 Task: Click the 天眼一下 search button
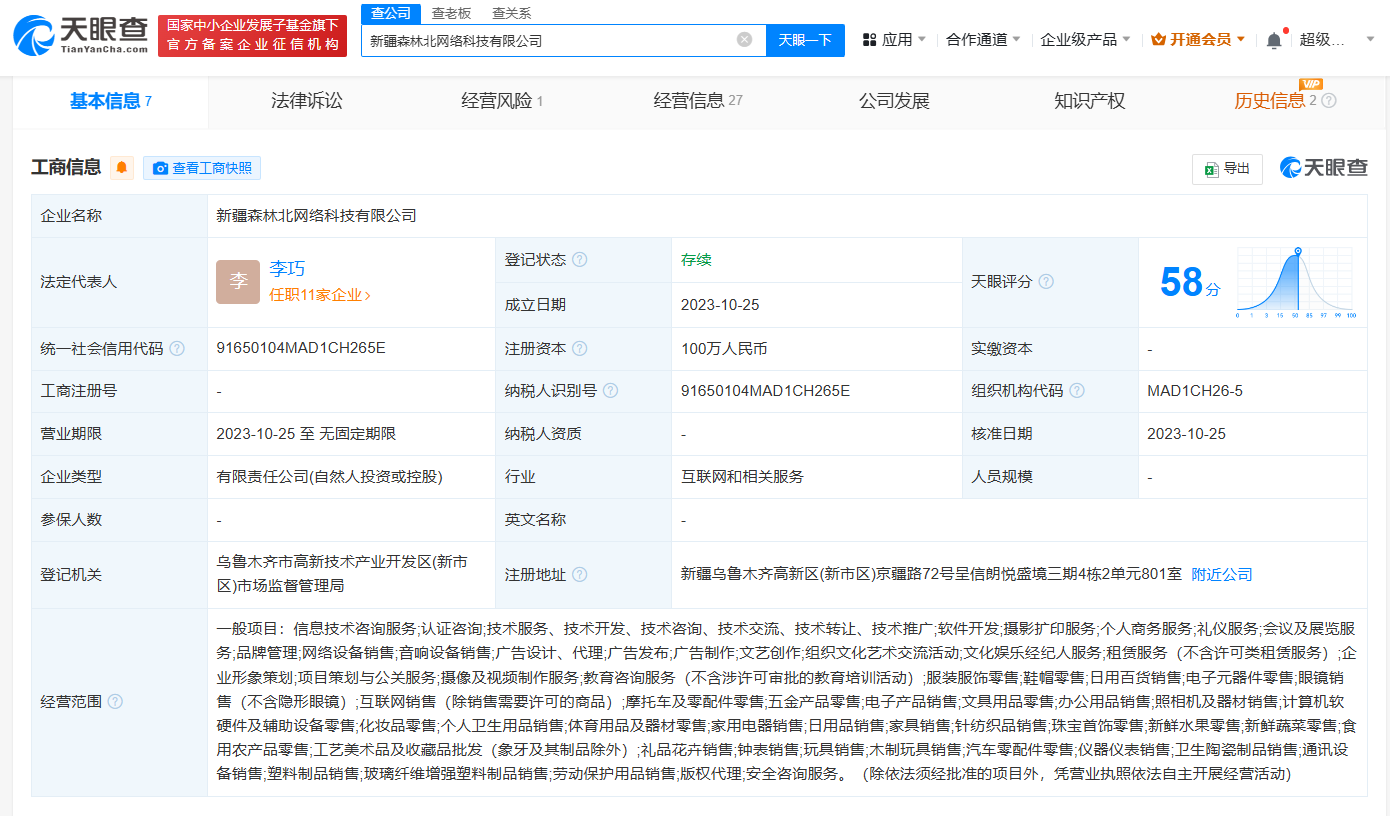pos(806,40)
